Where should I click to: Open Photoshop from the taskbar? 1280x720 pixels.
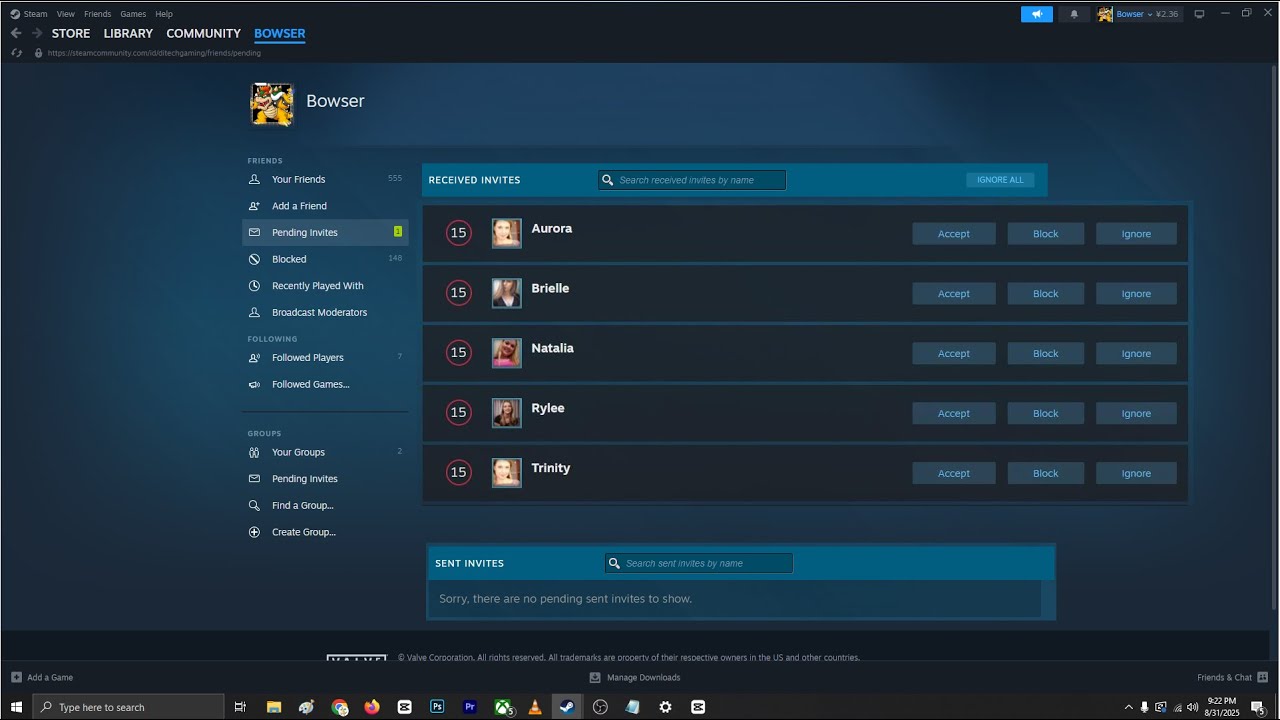pyautogui.click(x=437, y=707)
